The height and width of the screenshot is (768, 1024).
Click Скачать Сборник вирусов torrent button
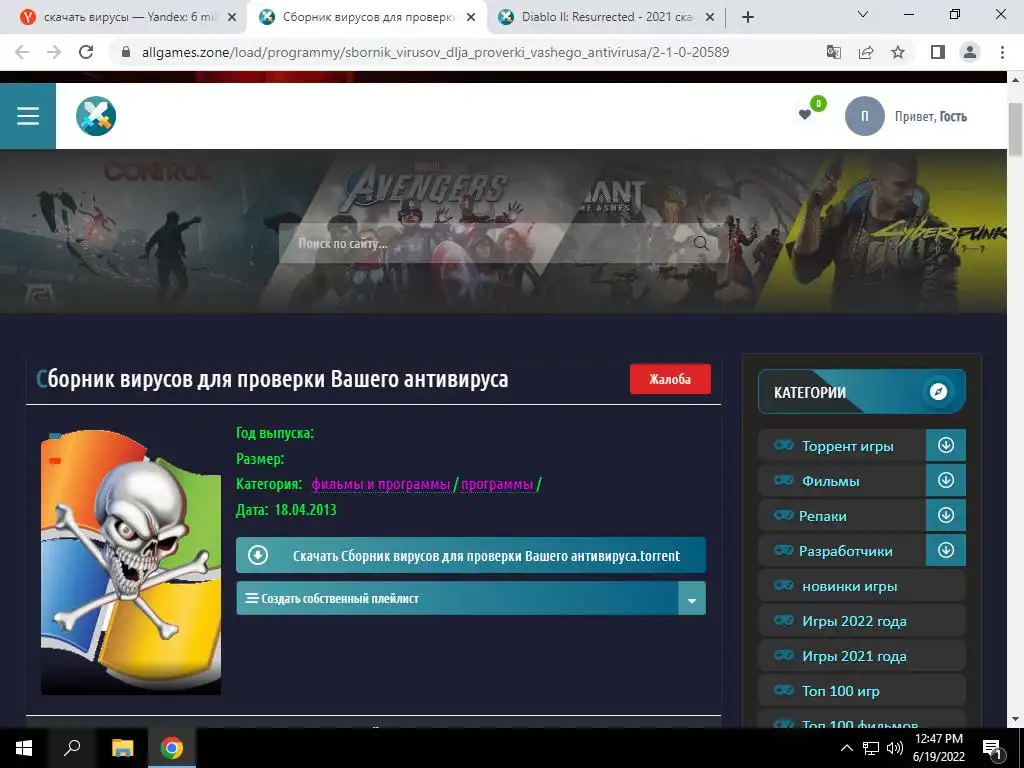[x=471, y=555]
